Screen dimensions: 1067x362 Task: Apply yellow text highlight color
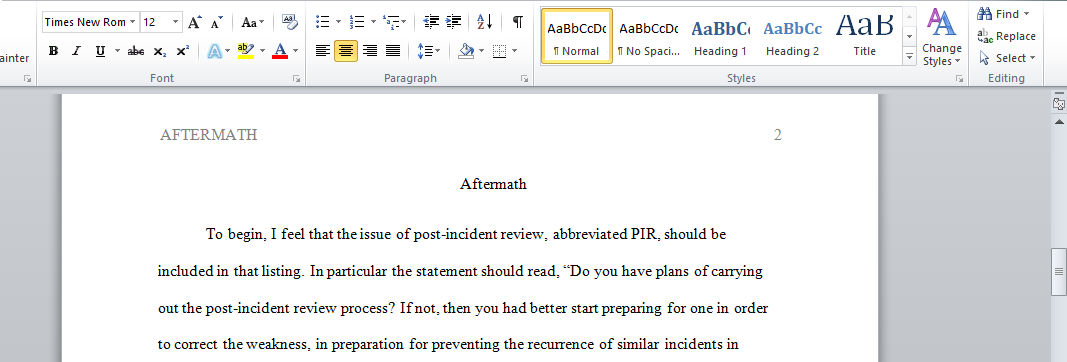coord(245,50)
